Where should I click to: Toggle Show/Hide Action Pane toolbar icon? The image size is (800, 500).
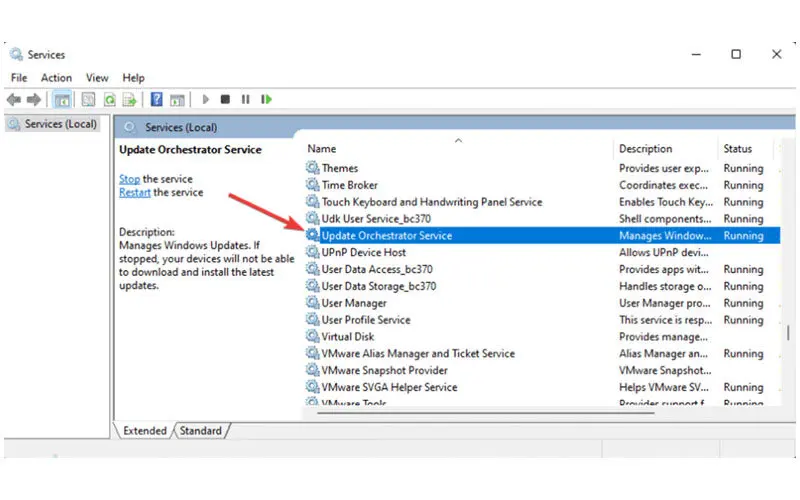(x=177, y=99)
